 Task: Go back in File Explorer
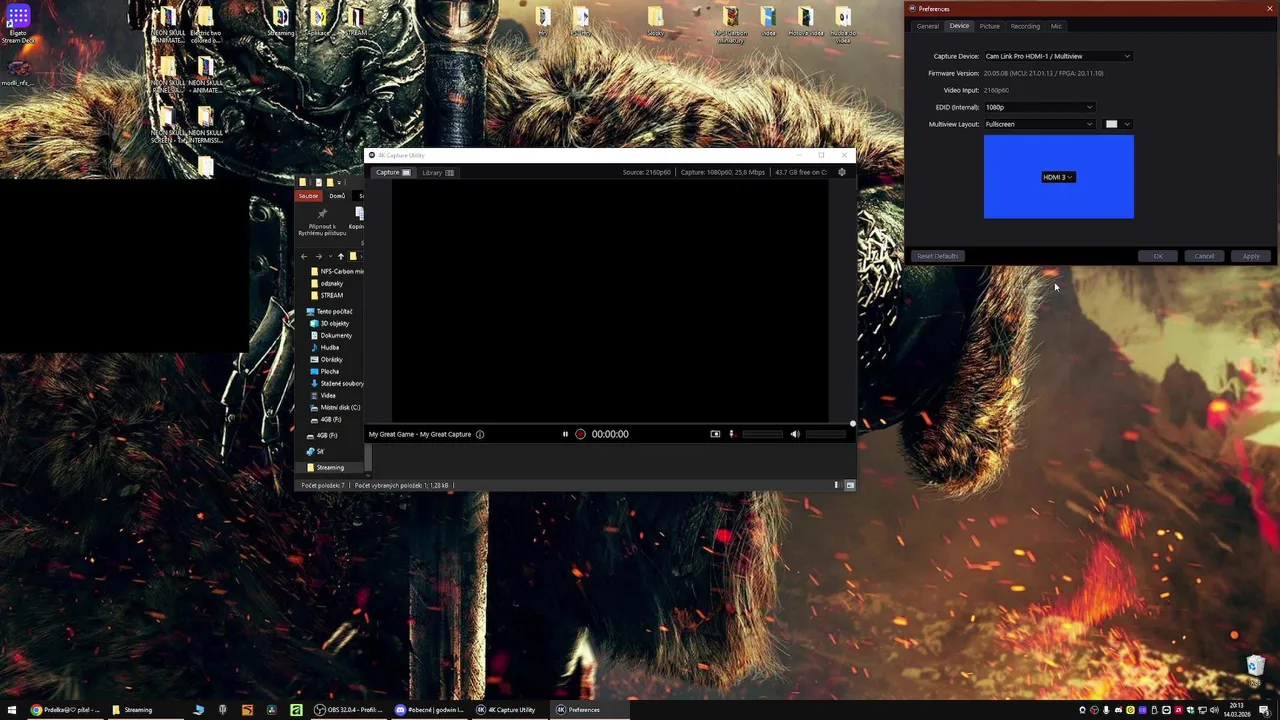(x=304, y=256)
